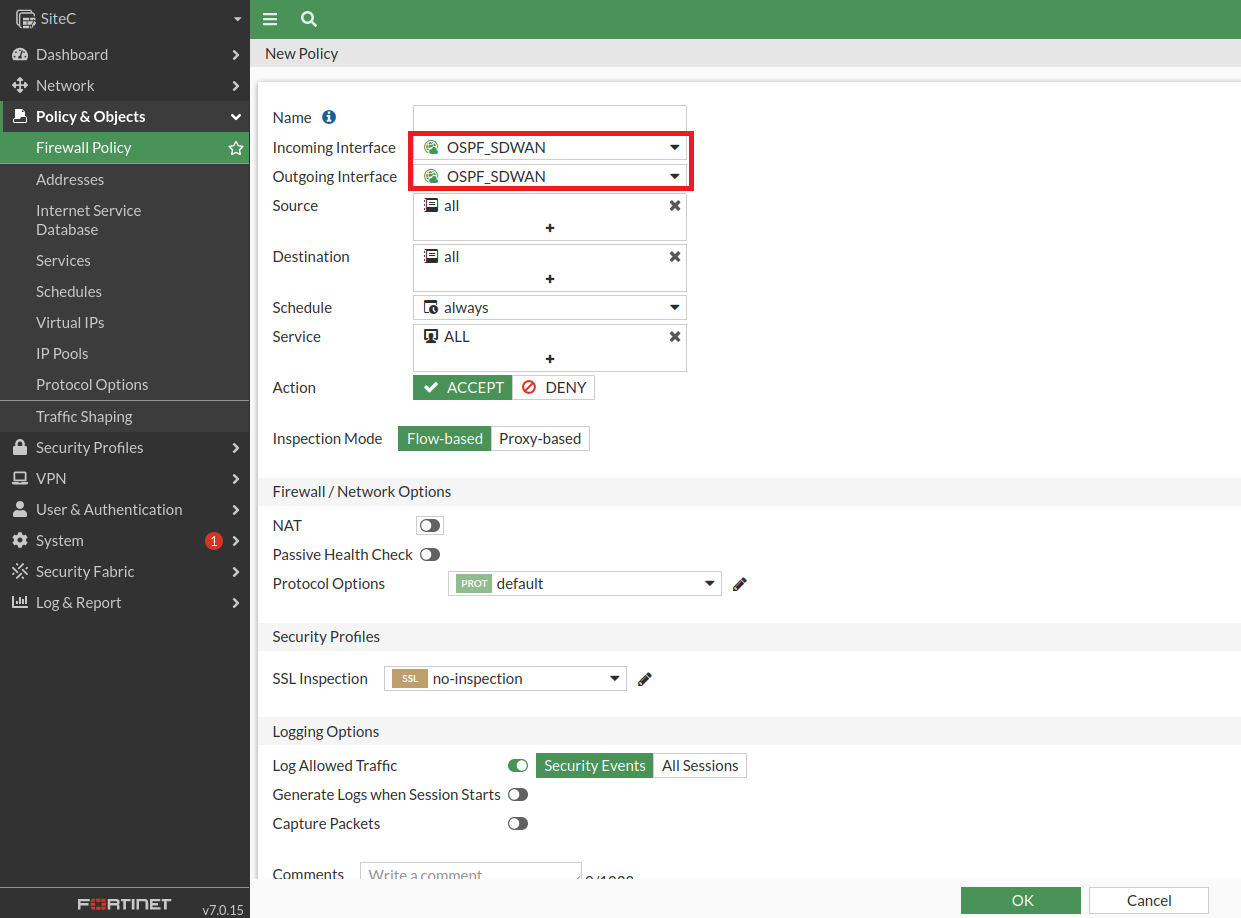Image resolution: width=1241 pixels, height=918 pixels.
Task: Toggle Log Allowed Traffic switch
Action: 518,765
